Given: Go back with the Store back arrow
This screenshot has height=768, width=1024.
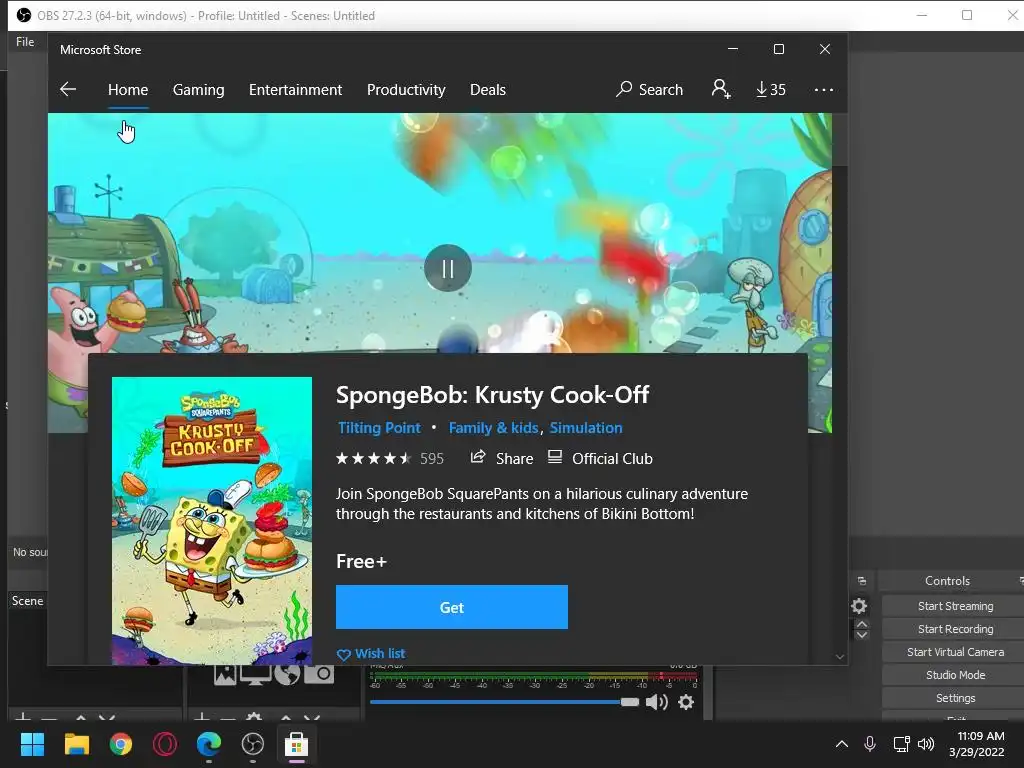Looking at the screenshot, I should 68,89.
